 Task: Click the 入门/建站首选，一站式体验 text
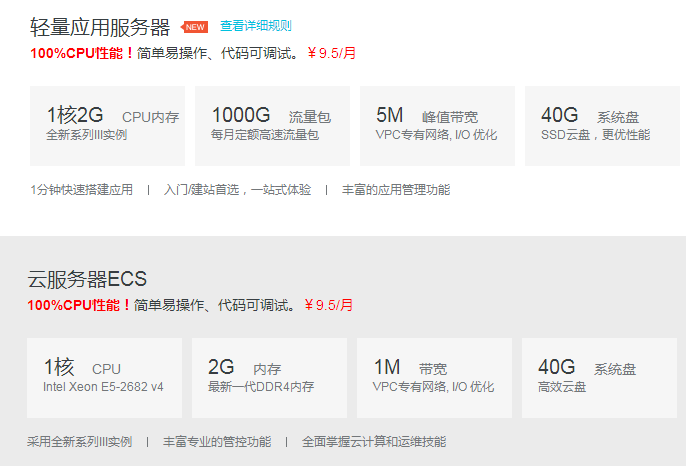[237, 190]
